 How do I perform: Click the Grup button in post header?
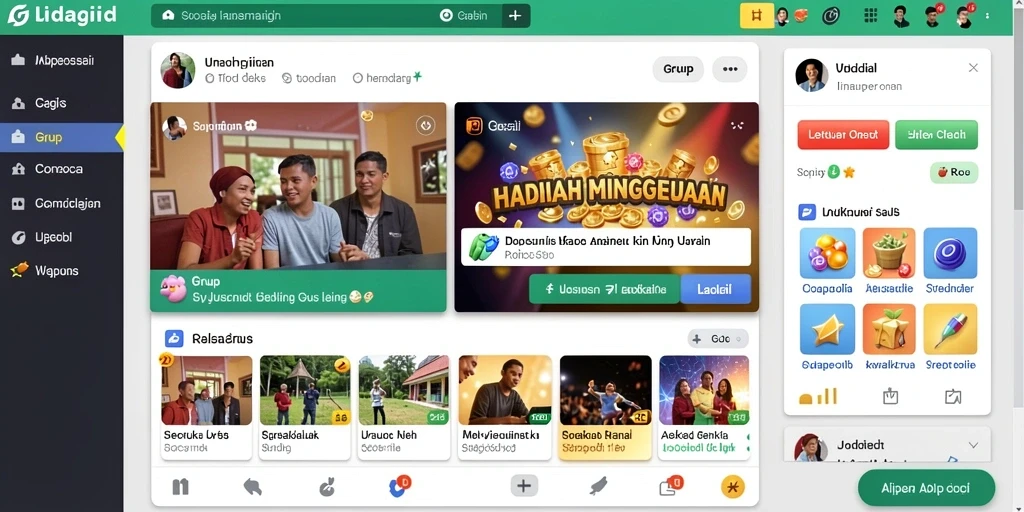(x=678, y=69)
